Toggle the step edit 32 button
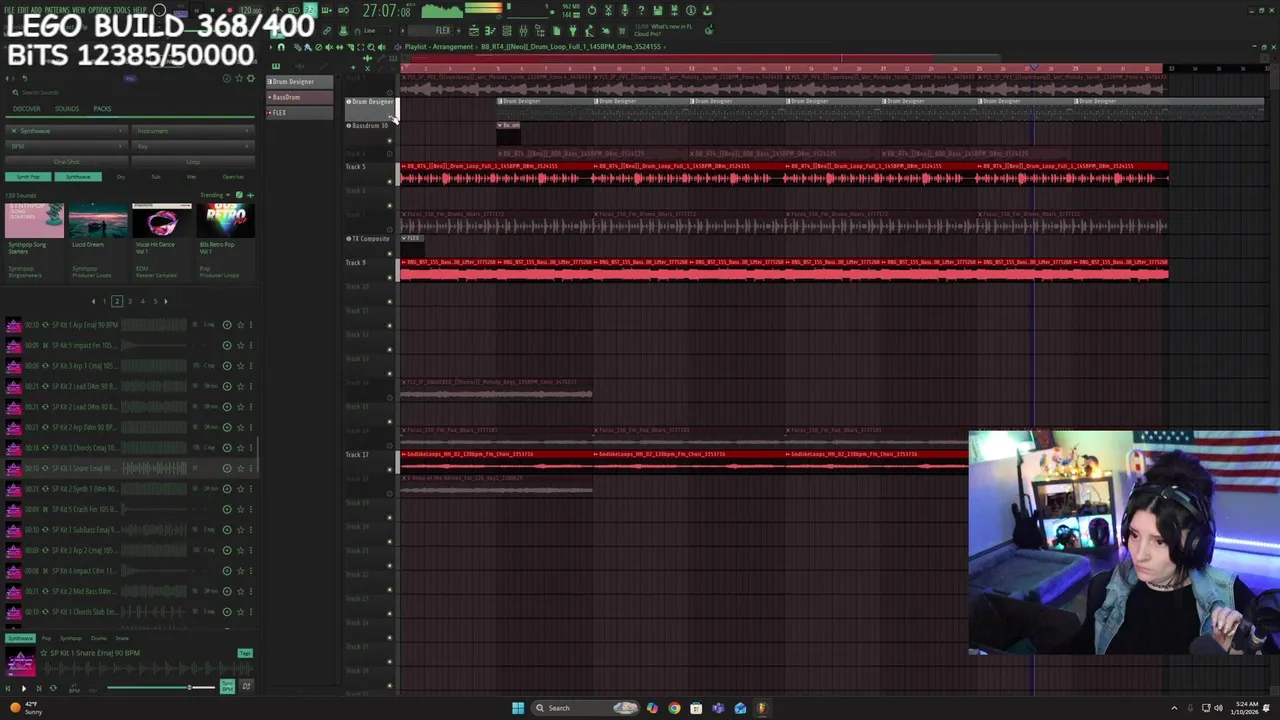The image size is (1280, 720). (310, 10)
